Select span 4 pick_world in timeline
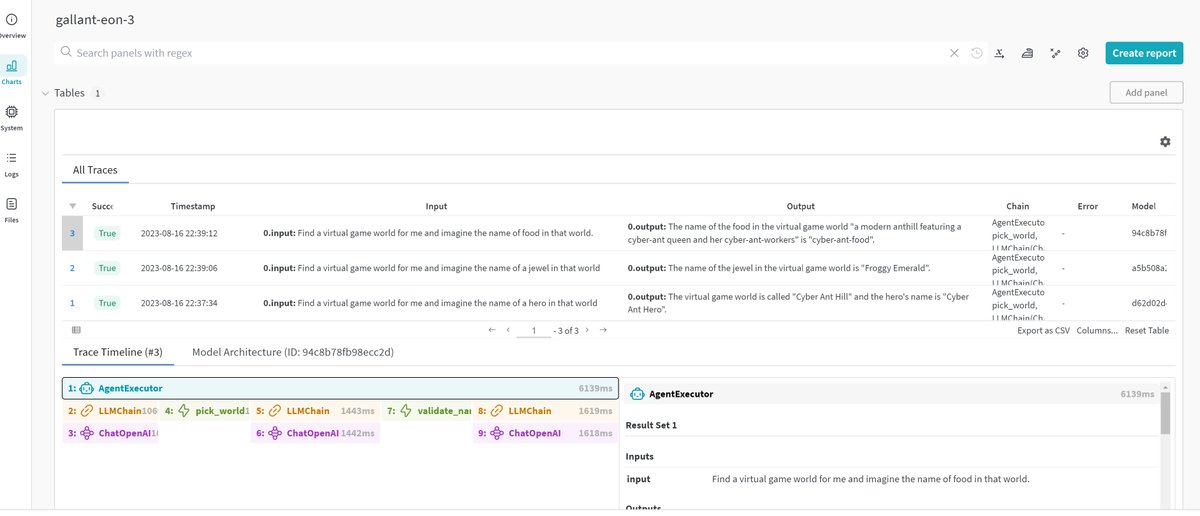This screenshot has height=516, width=1200. (x=205, y=411)
